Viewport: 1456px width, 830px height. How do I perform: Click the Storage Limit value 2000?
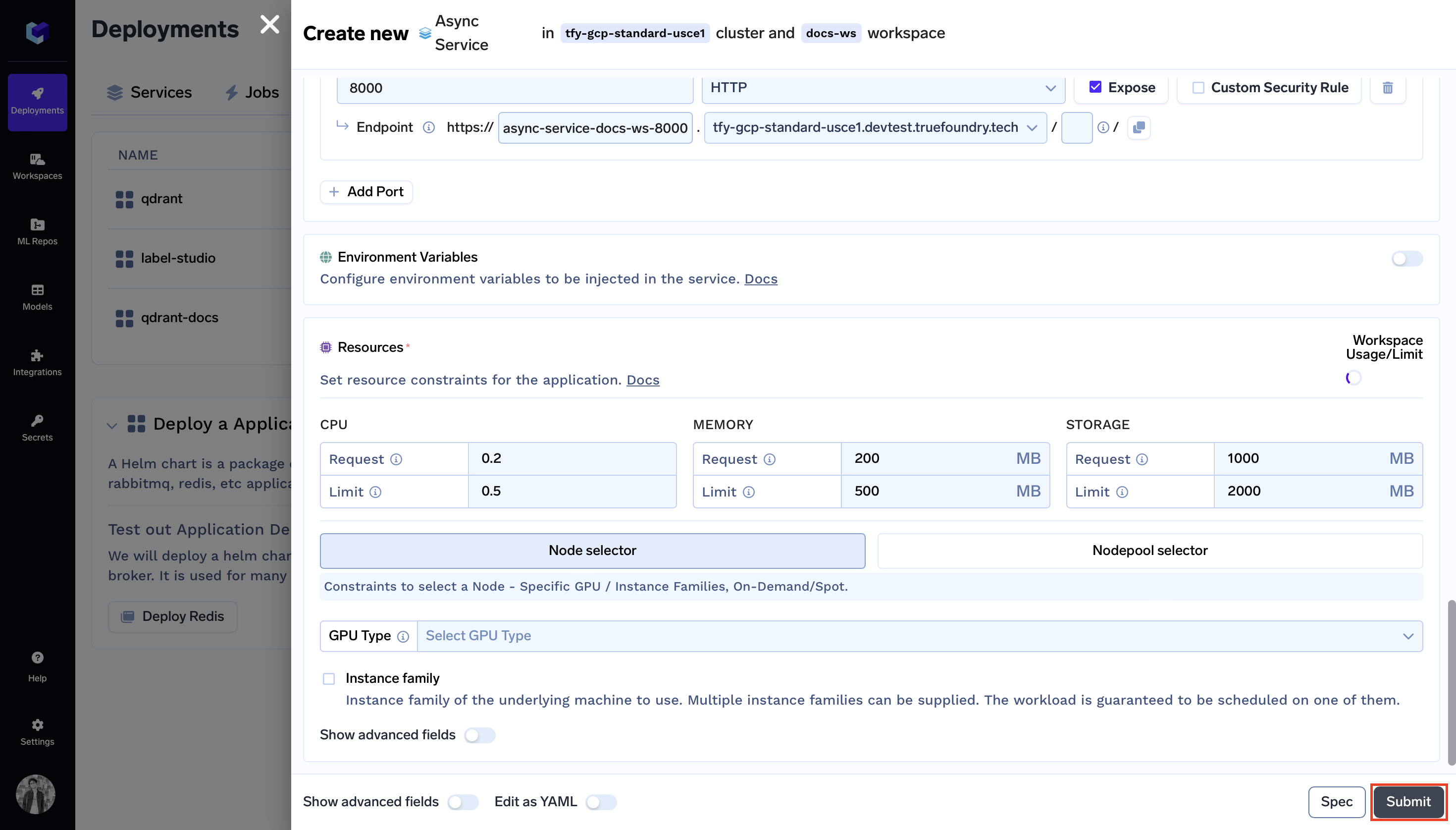[x=1318, y=492]
